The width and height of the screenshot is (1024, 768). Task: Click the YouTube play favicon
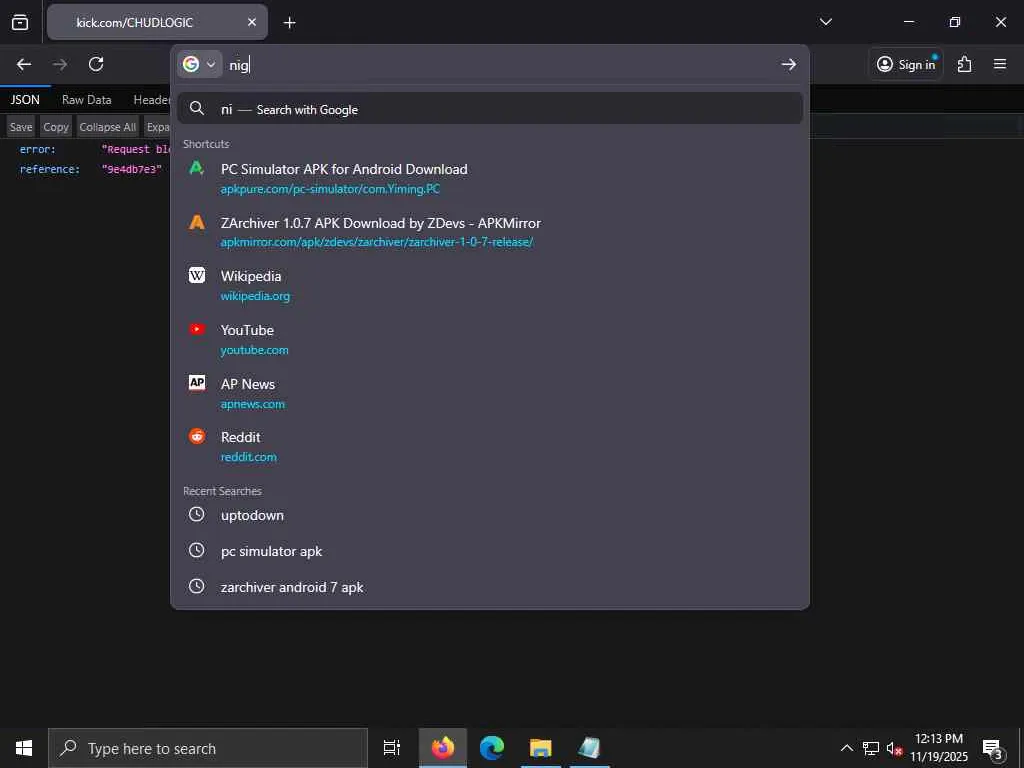197,329
